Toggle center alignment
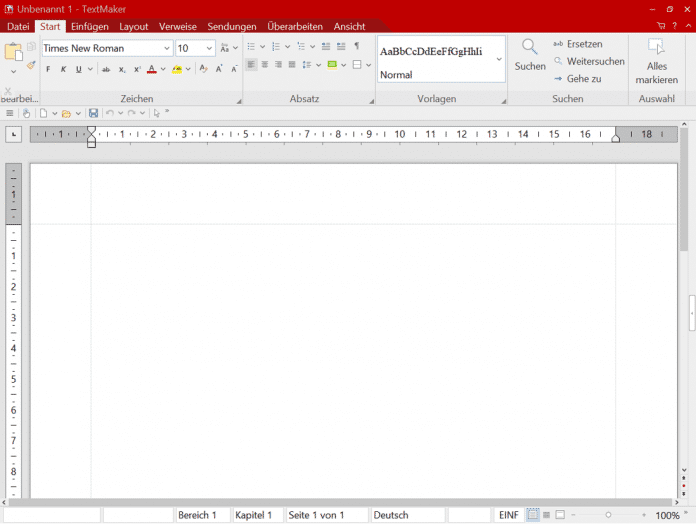 coord(265,65)
